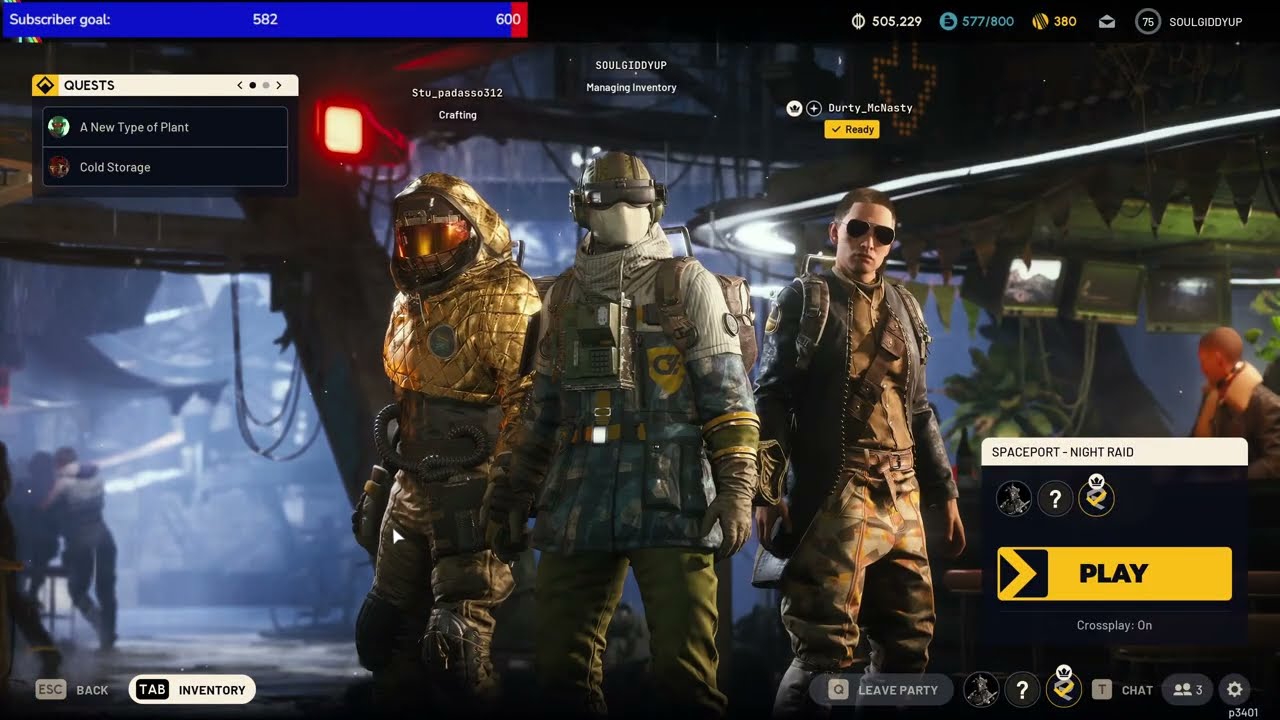The image size is (1280, 720).
Task: Select the second Quests page dot
Action: click(x=265, y=85)
